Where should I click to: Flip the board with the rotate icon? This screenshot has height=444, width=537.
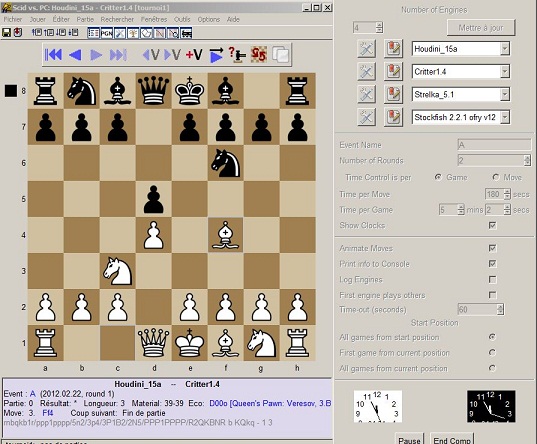259,54
